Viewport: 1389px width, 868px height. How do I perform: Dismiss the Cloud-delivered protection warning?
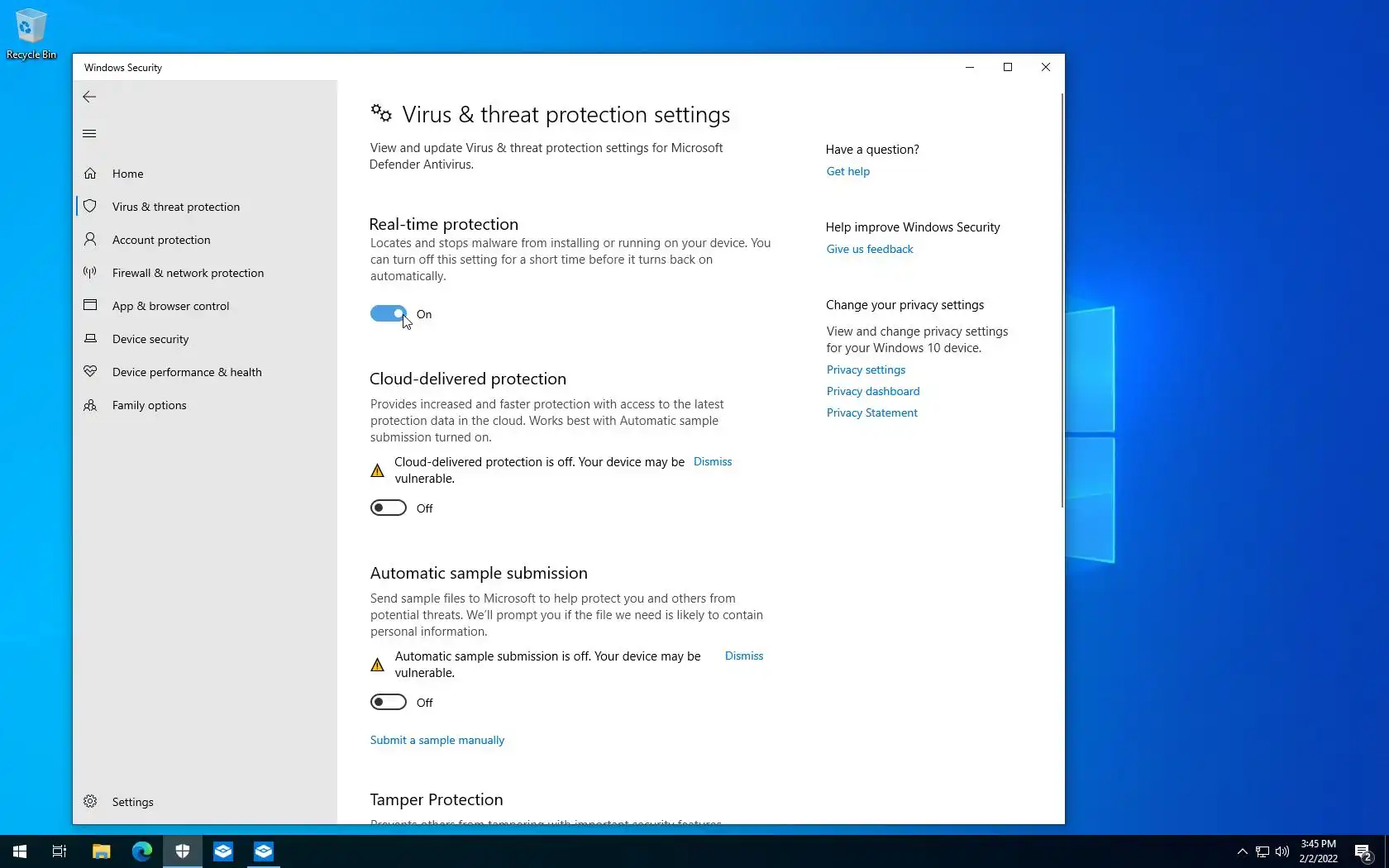point(713,462)
